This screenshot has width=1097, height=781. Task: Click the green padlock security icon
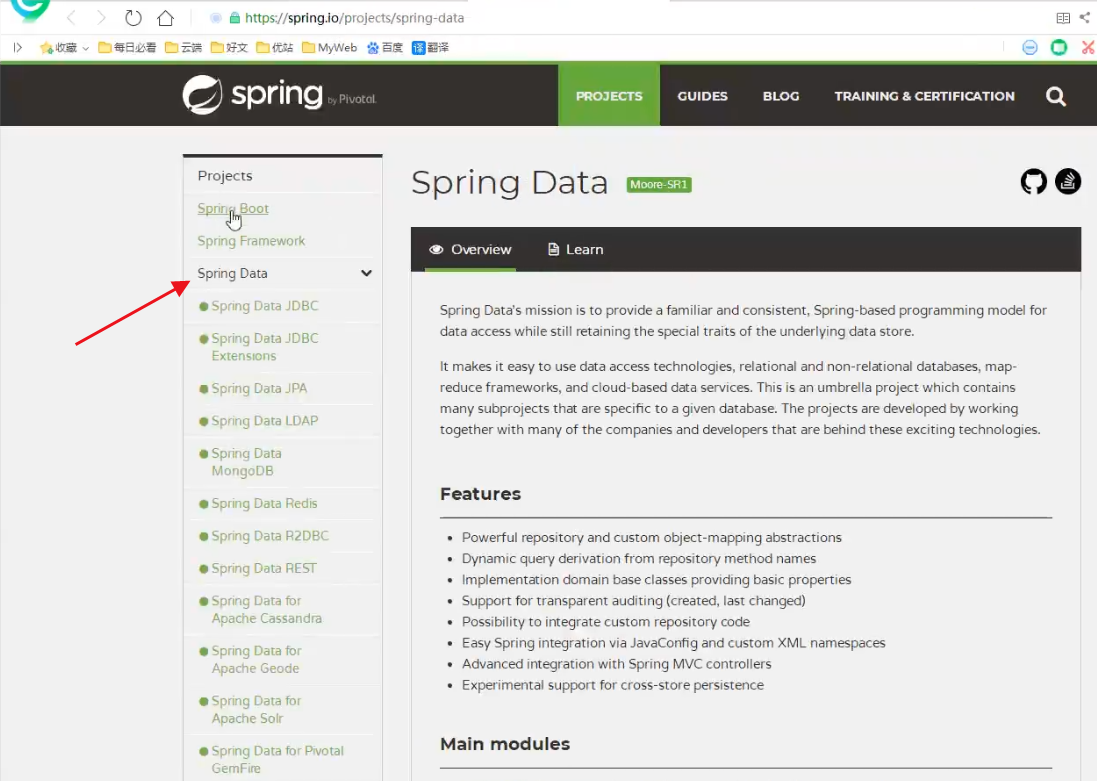(235, 18)
